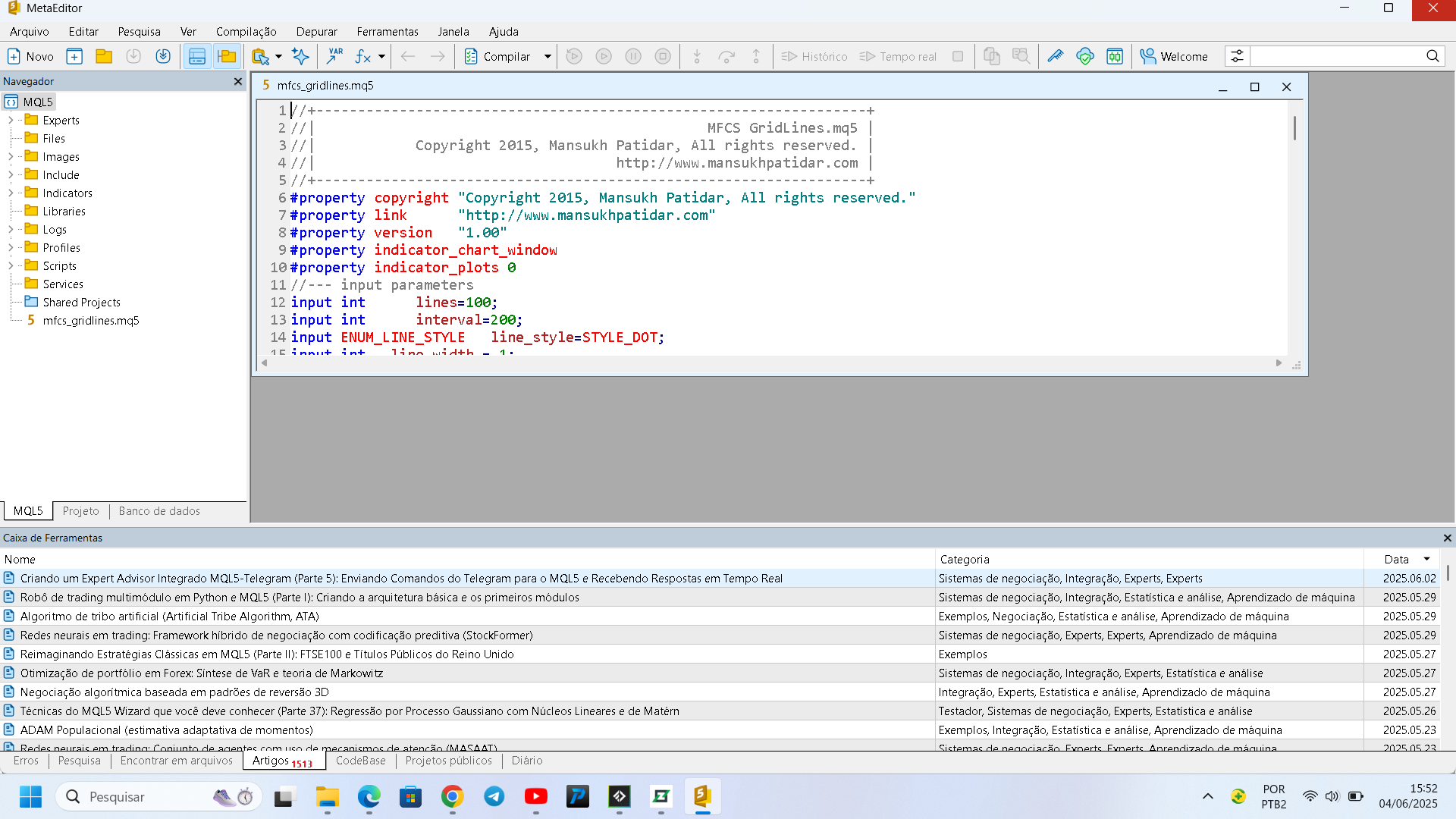Open the Compilação menu
1456x819 pixels.
246,31
